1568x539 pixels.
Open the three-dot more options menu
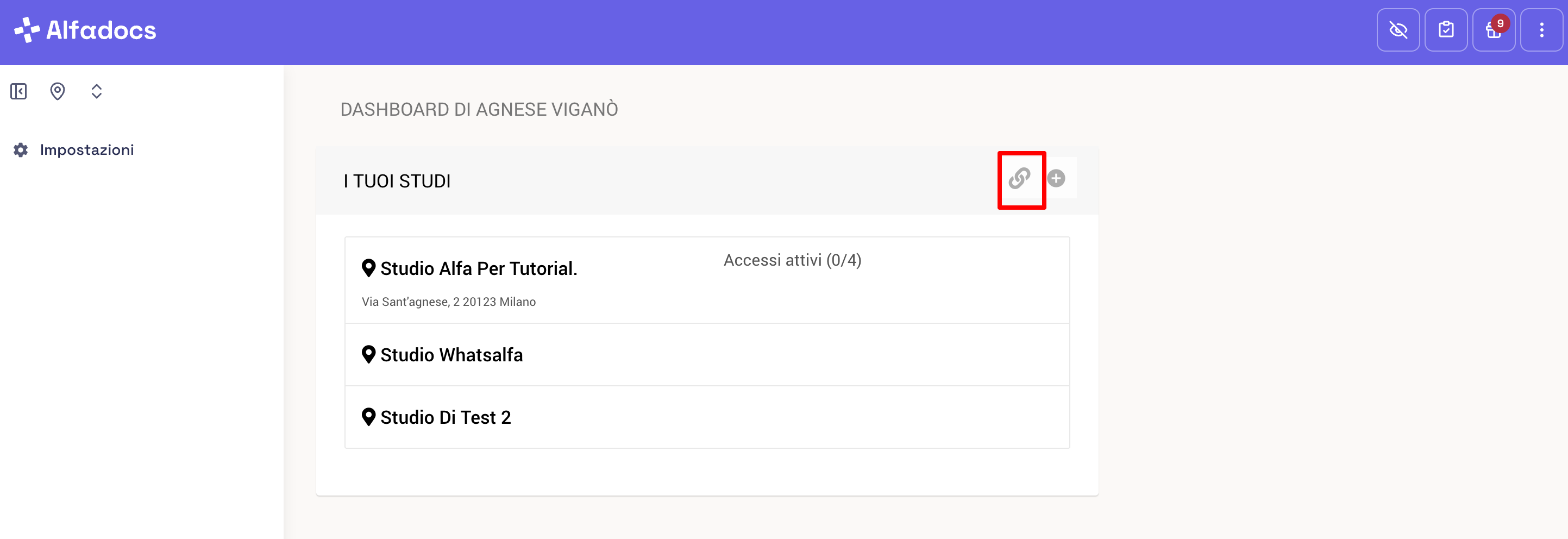click(x=1541, y=30)
